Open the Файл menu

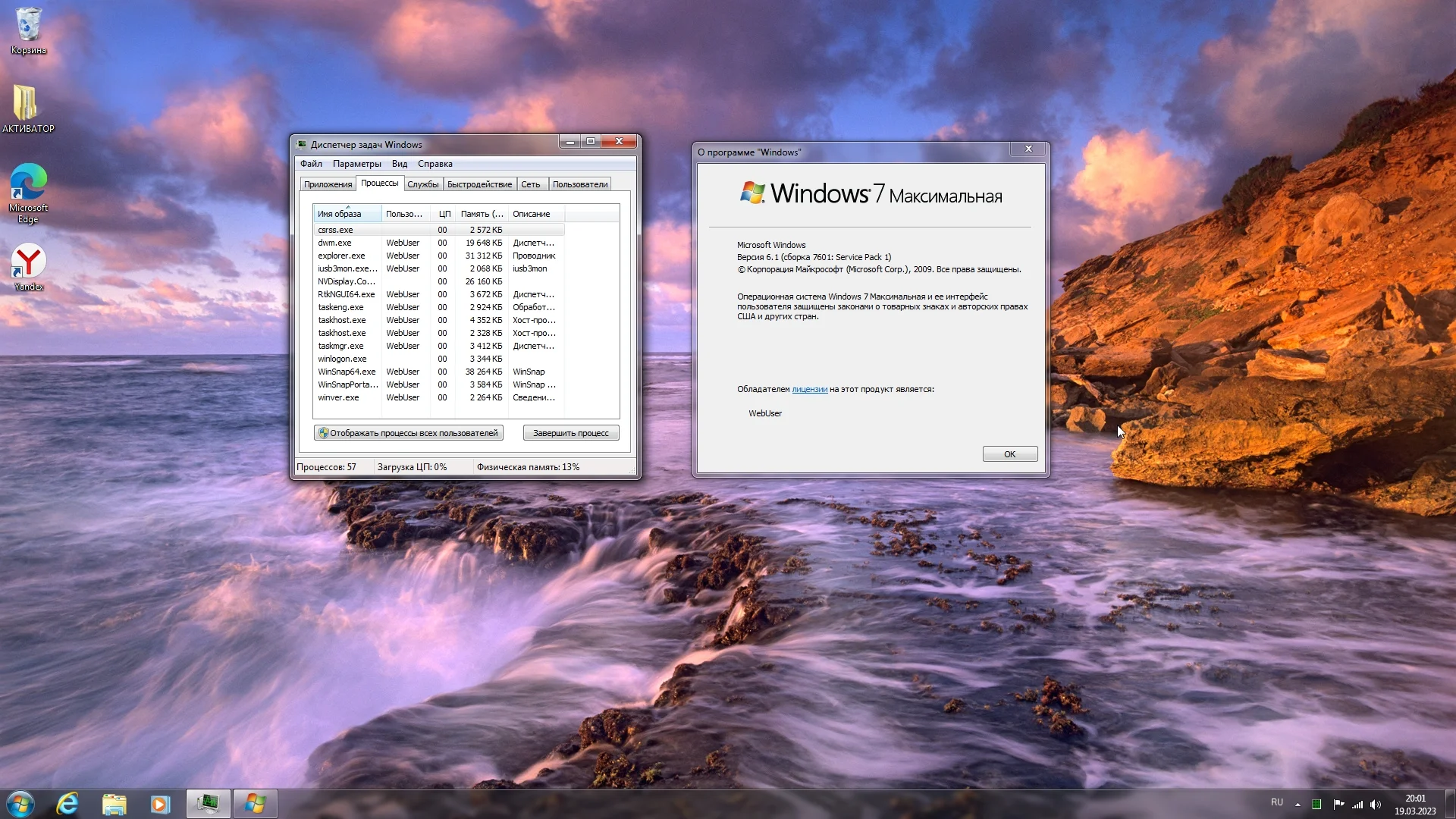point(311,164)
